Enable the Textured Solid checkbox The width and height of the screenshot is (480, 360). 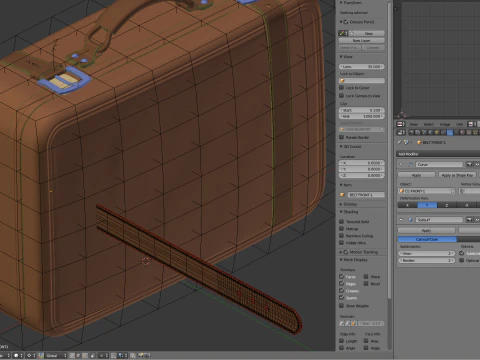341,221
